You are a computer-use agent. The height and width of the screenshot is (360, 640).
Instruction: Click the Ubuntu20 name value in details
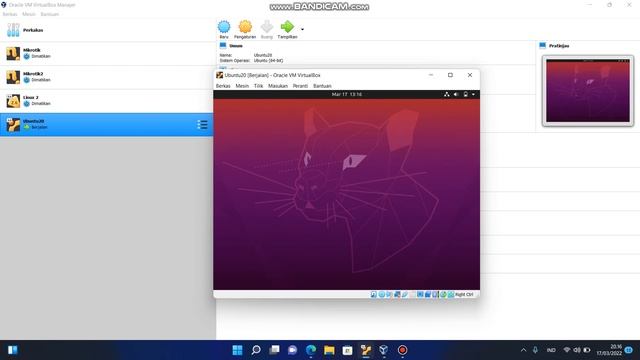coord(263,55)
